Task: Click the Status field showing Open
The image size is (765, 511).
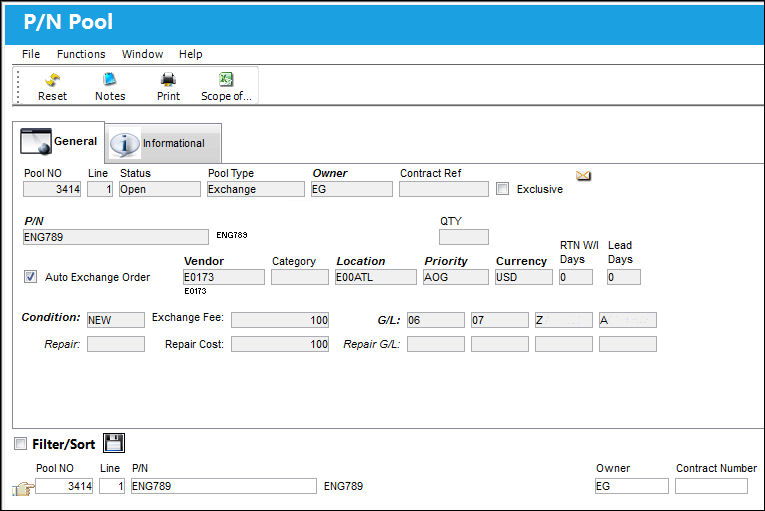Action: (x=160, y=189)
